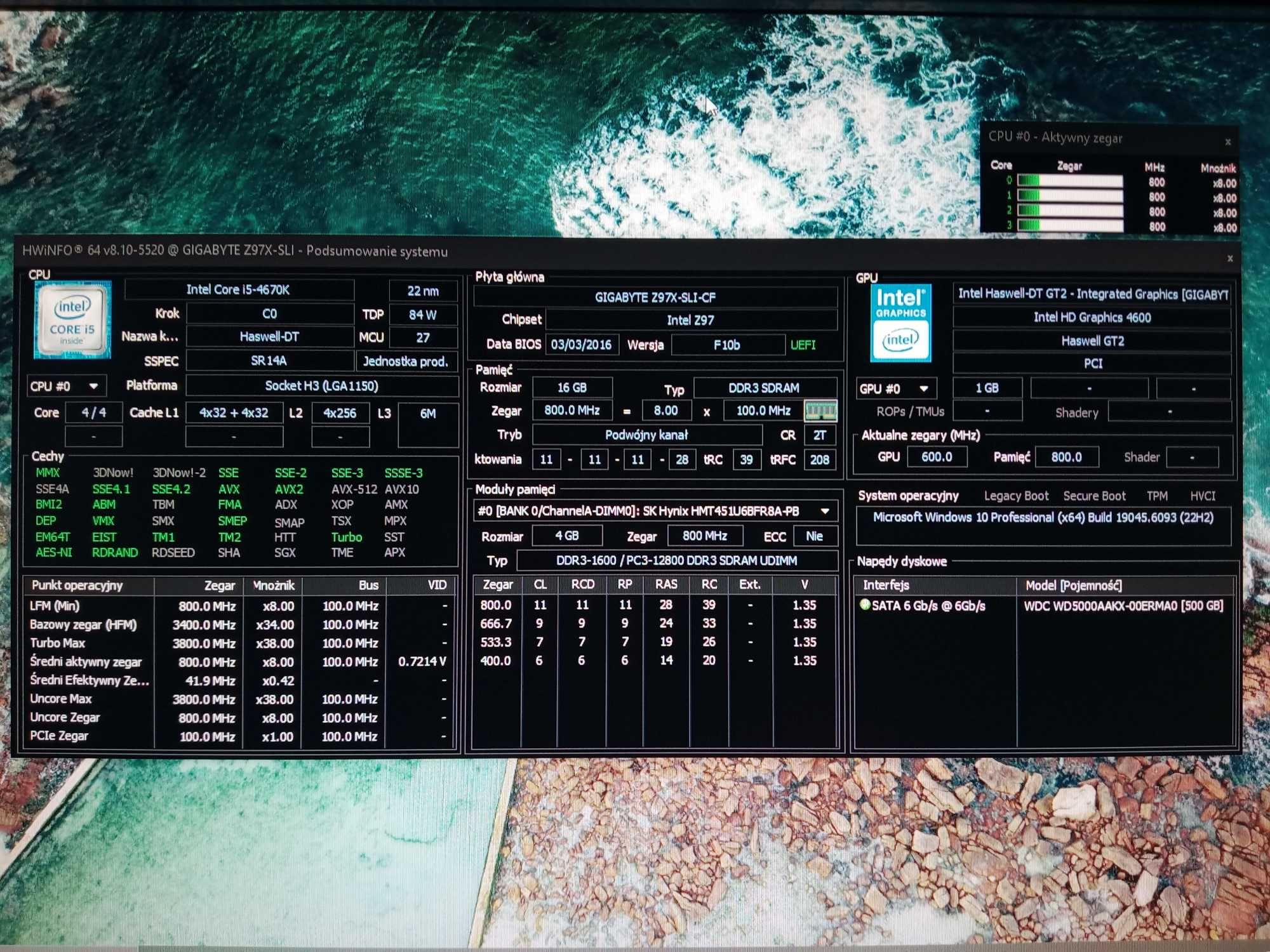Click the 400.0 memory timing row
This screenshot has height=952, width=1270.
[x=654, y=661]
